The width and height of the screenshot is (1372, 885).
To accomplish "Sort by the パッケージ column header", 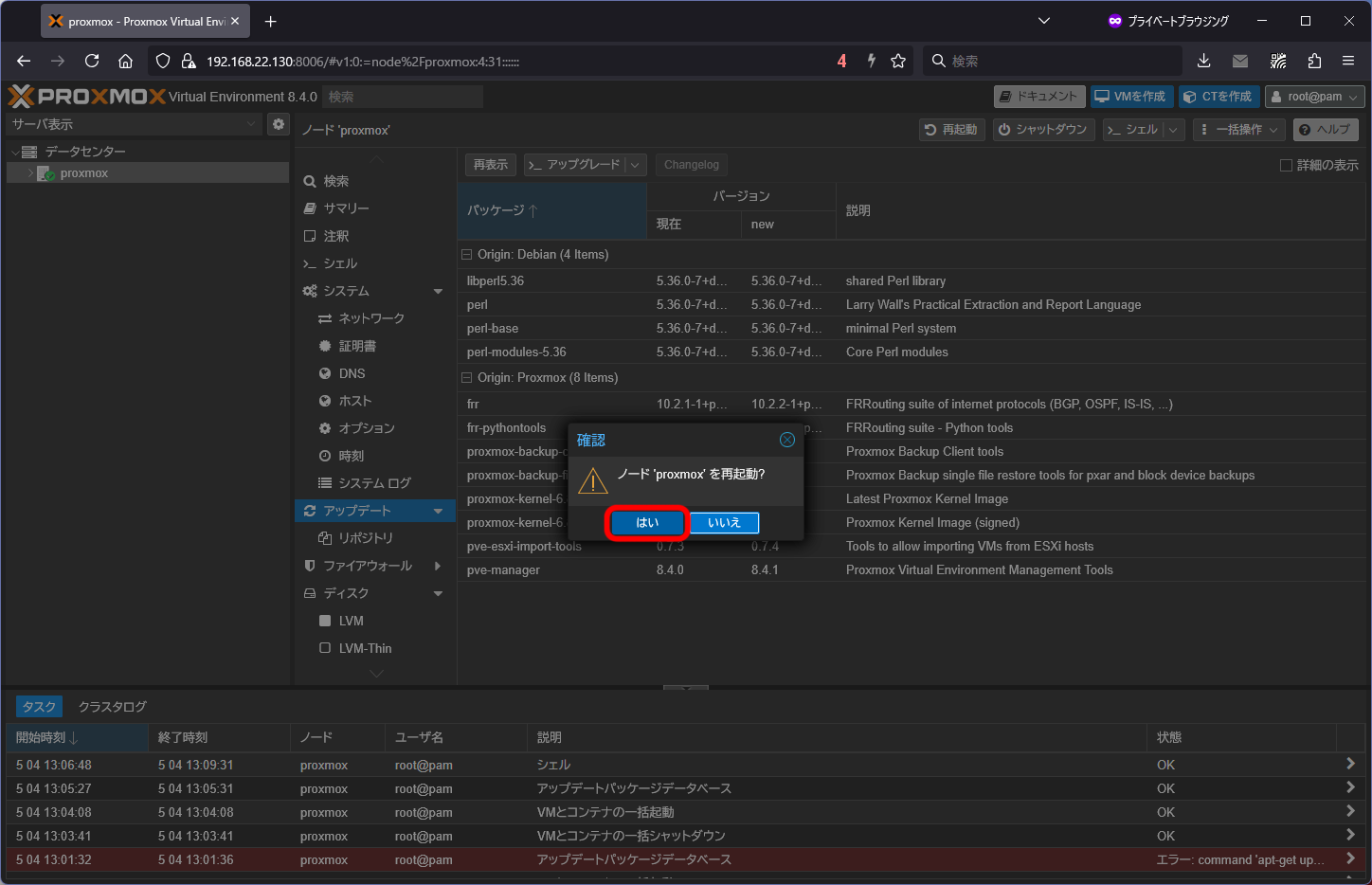I will point(552,210).
